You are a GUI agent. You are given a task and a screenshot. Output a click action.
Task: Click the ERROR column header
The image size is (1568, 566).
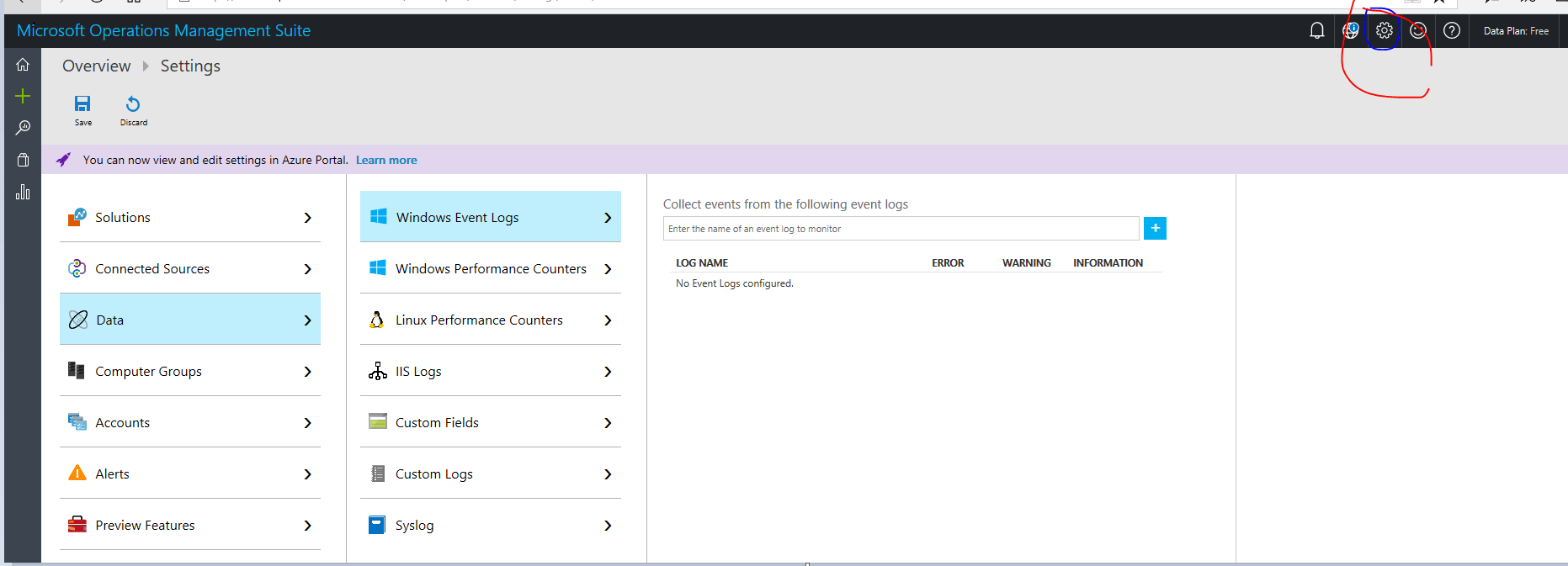[948, 263]
